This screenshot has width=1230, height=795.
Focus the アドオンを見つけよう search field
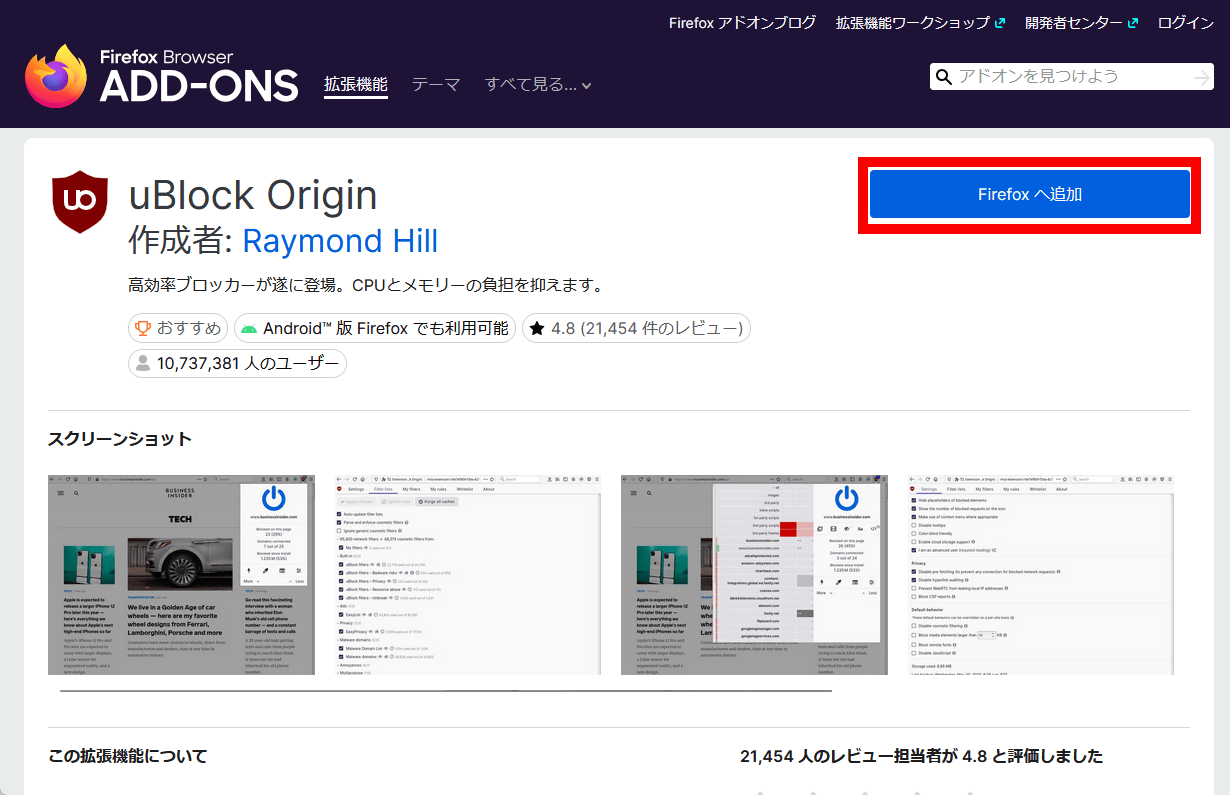pyautogui.click(x=1073, y=77)
